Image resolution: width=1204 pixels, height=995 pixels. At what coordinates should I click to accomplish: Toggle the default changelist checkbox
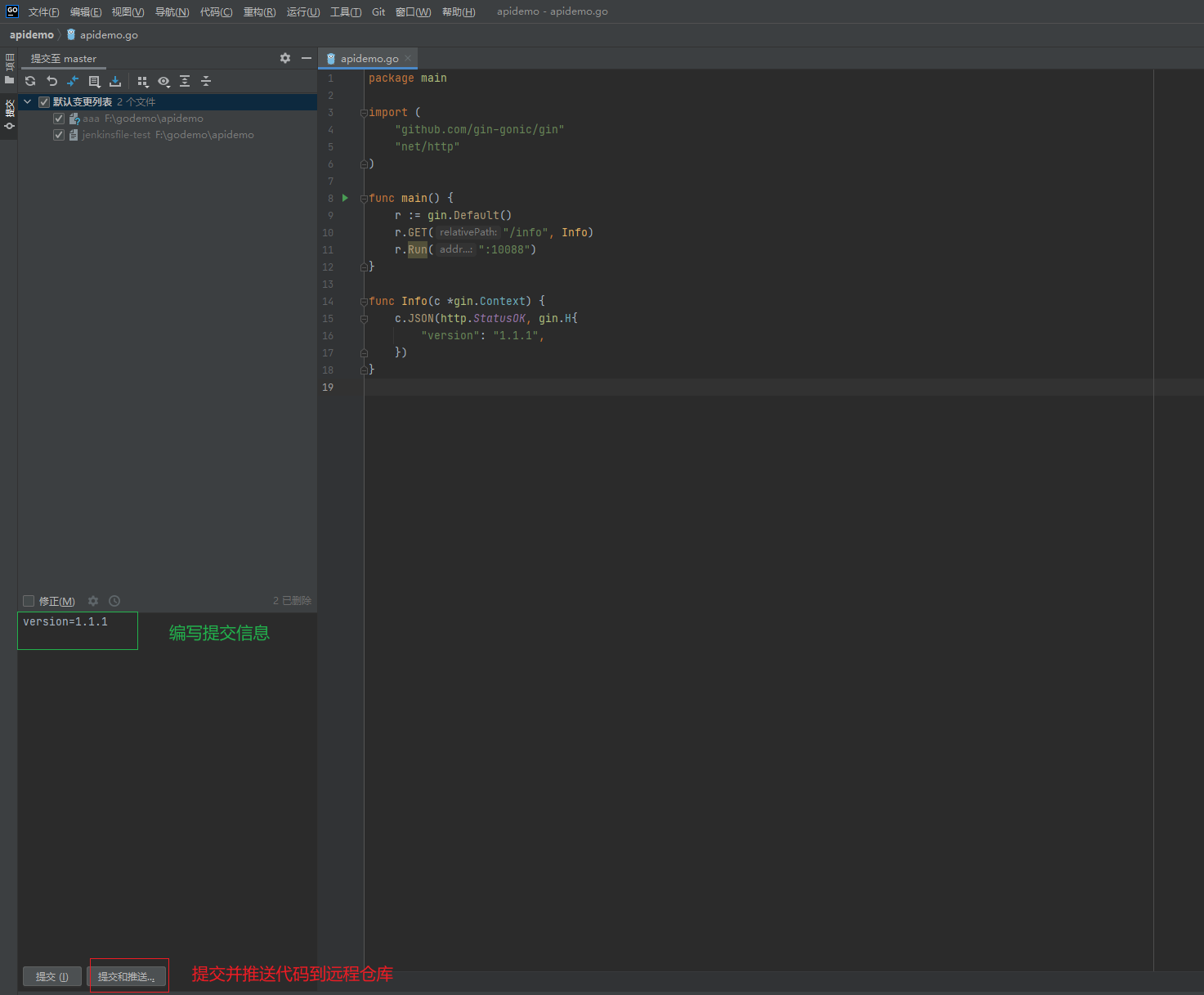point(44,102)
